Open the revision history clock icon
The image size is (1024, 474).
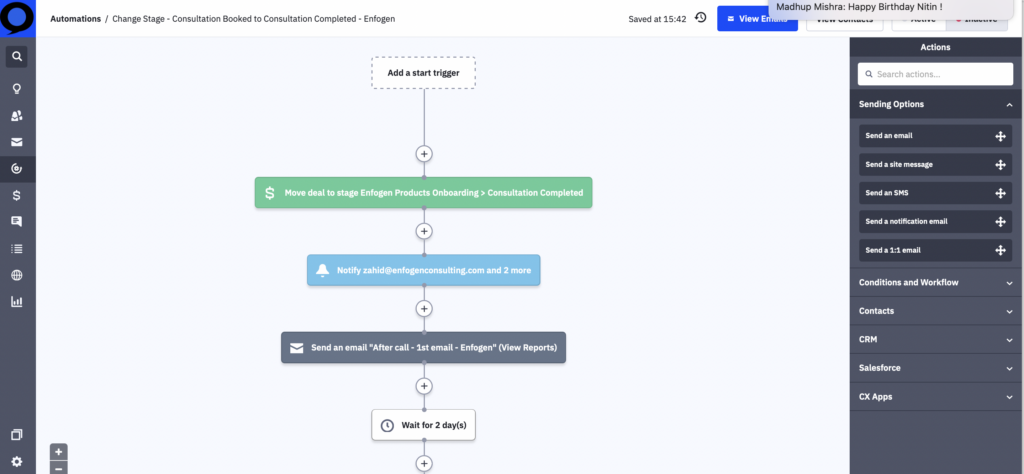[701, 18]
